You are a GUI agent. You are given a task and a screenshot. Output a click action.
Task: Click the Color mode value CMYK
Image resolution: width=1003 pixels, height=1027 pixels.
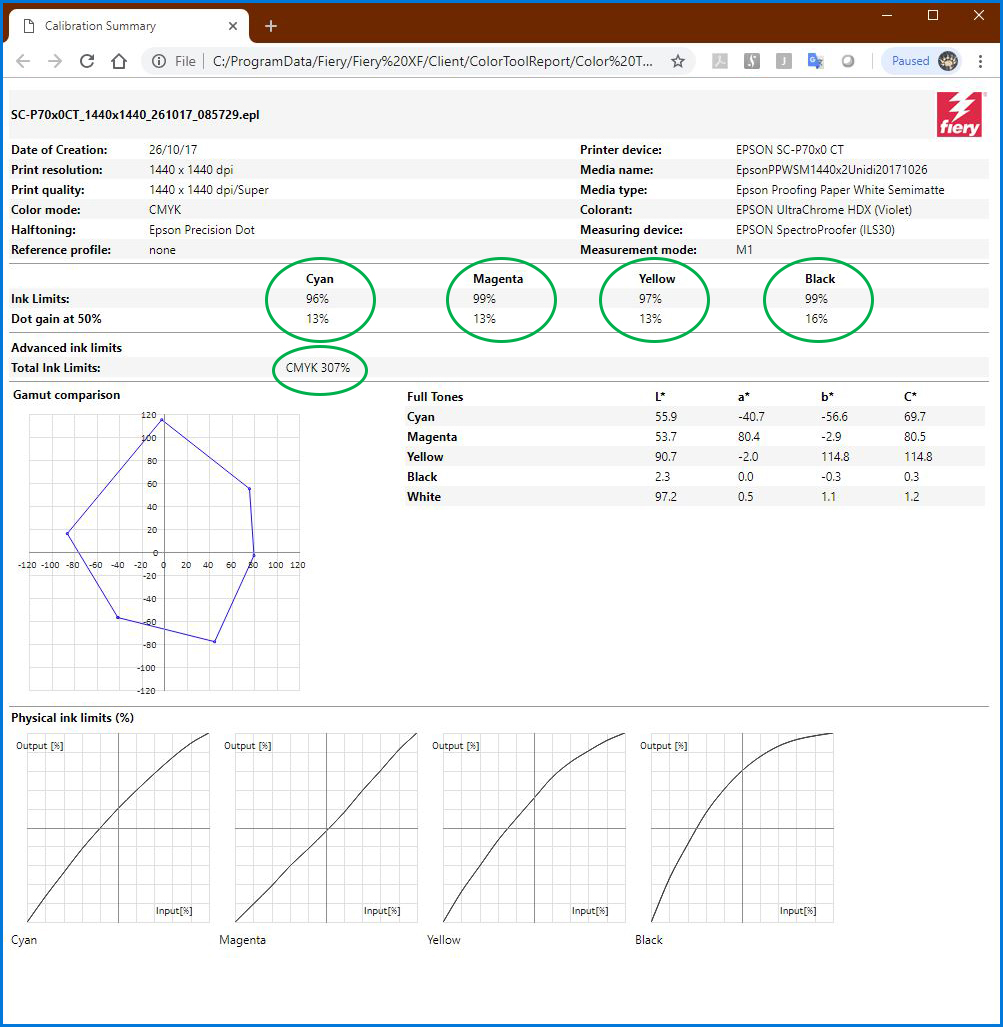coord(165,210)
